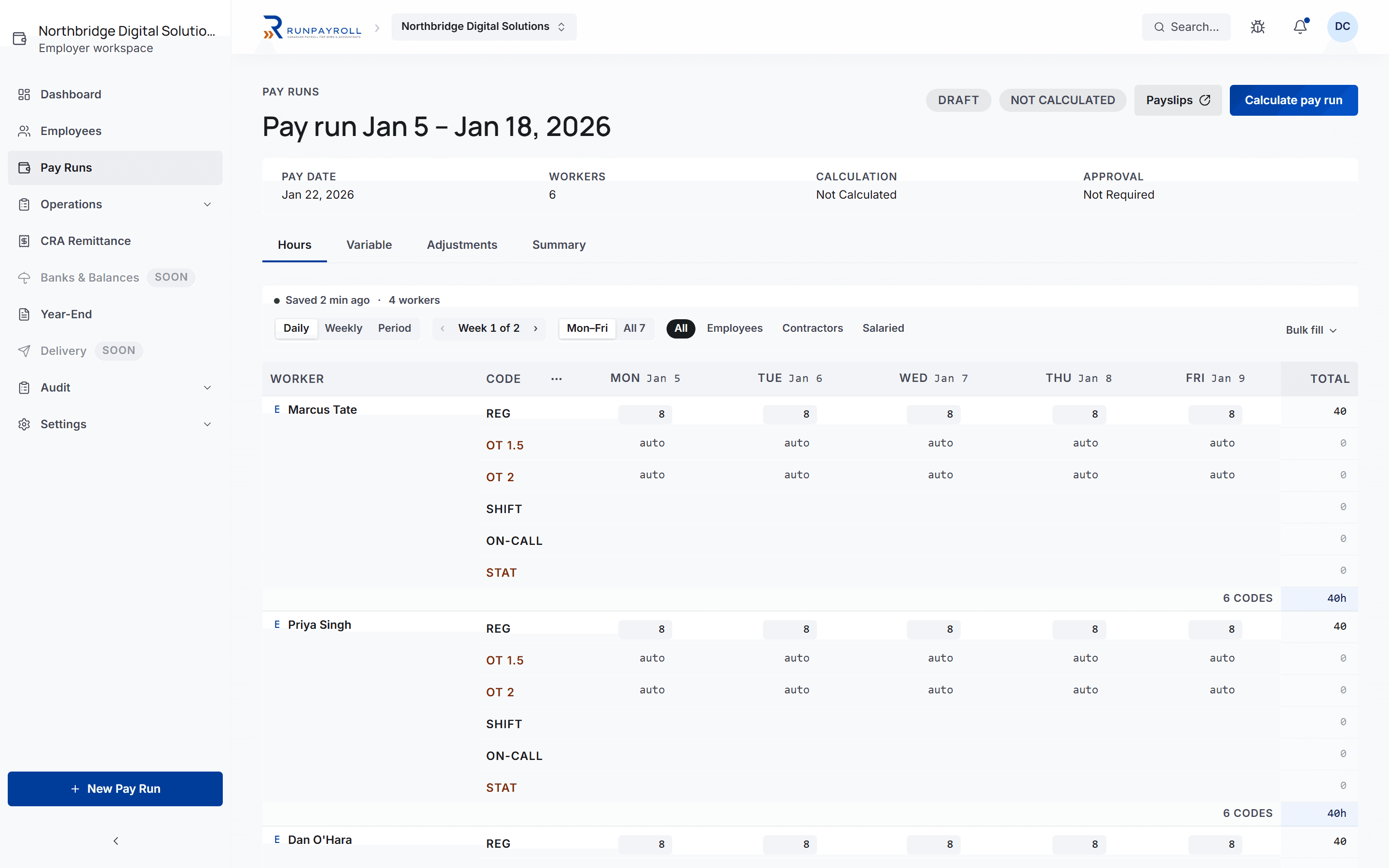Open the Summary tab
This screenshot has width=1389, height=868.
[x=559, y=245]
